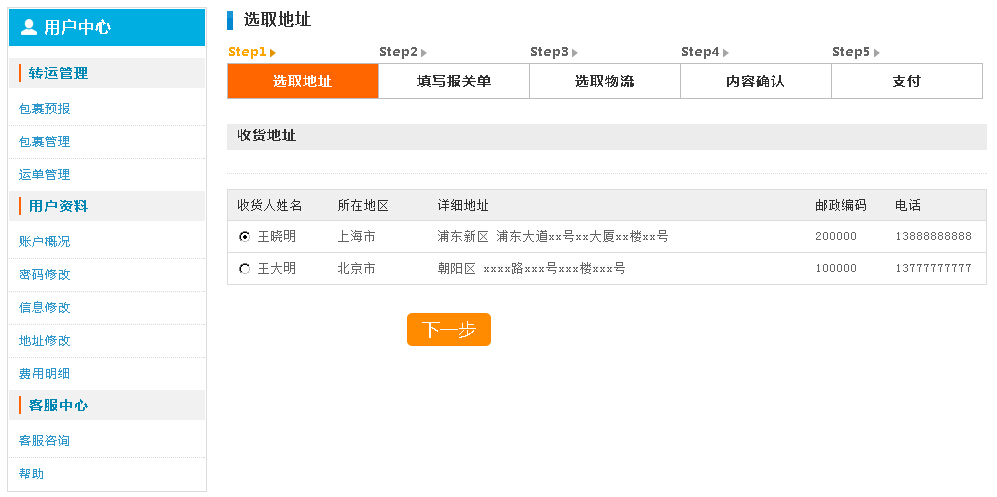The image size is (997, 497).
Task: Go to 运单管理 page
Action: (45, 175)
